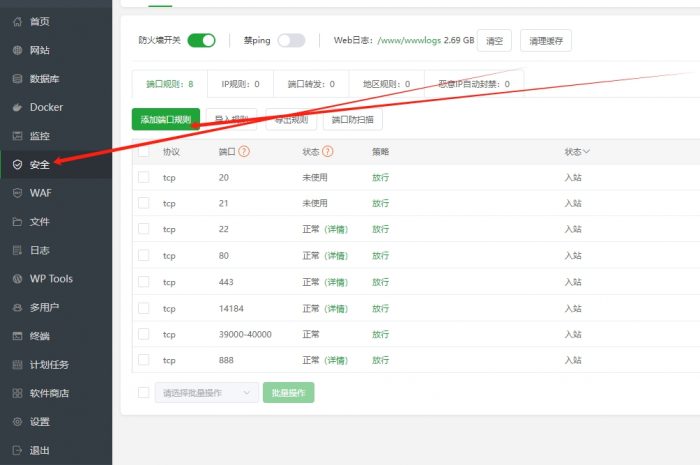The height and width of the screenshot is (465, 700).
Task: Click the 安全 shield icon
Action: click(17, 165)
